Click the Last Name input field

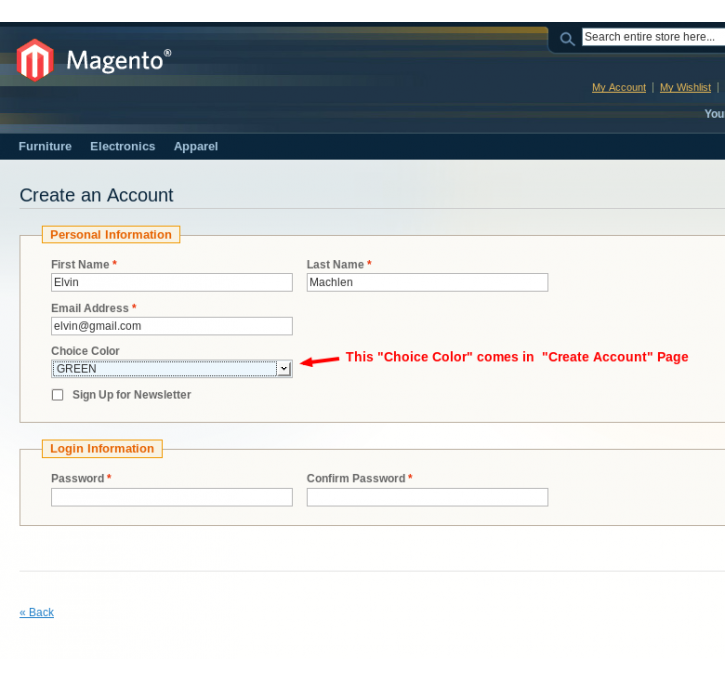click(427, 282)
